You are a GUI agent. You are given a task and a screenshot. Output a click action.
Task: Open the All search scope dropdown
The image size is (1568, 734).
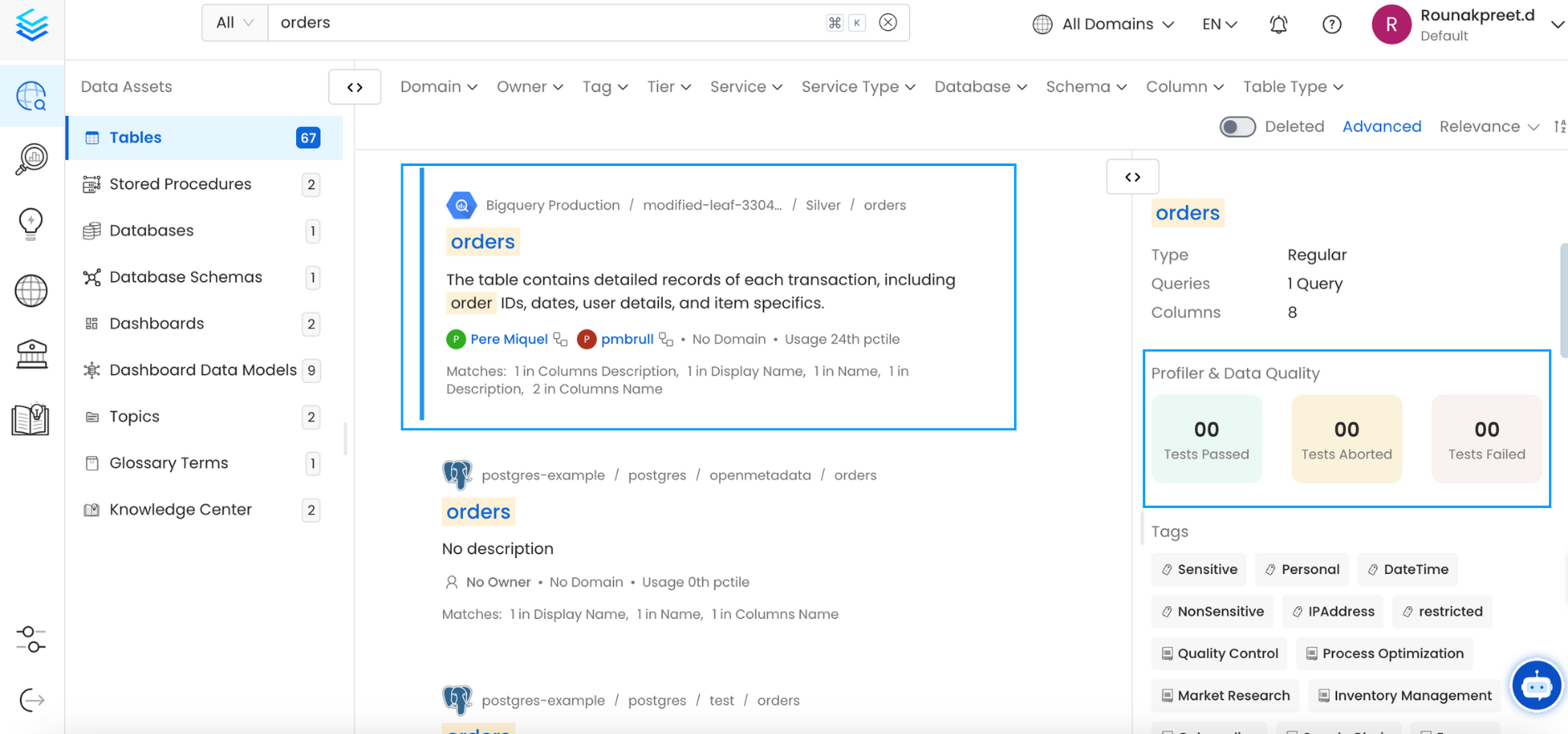(x=234, y=23)
